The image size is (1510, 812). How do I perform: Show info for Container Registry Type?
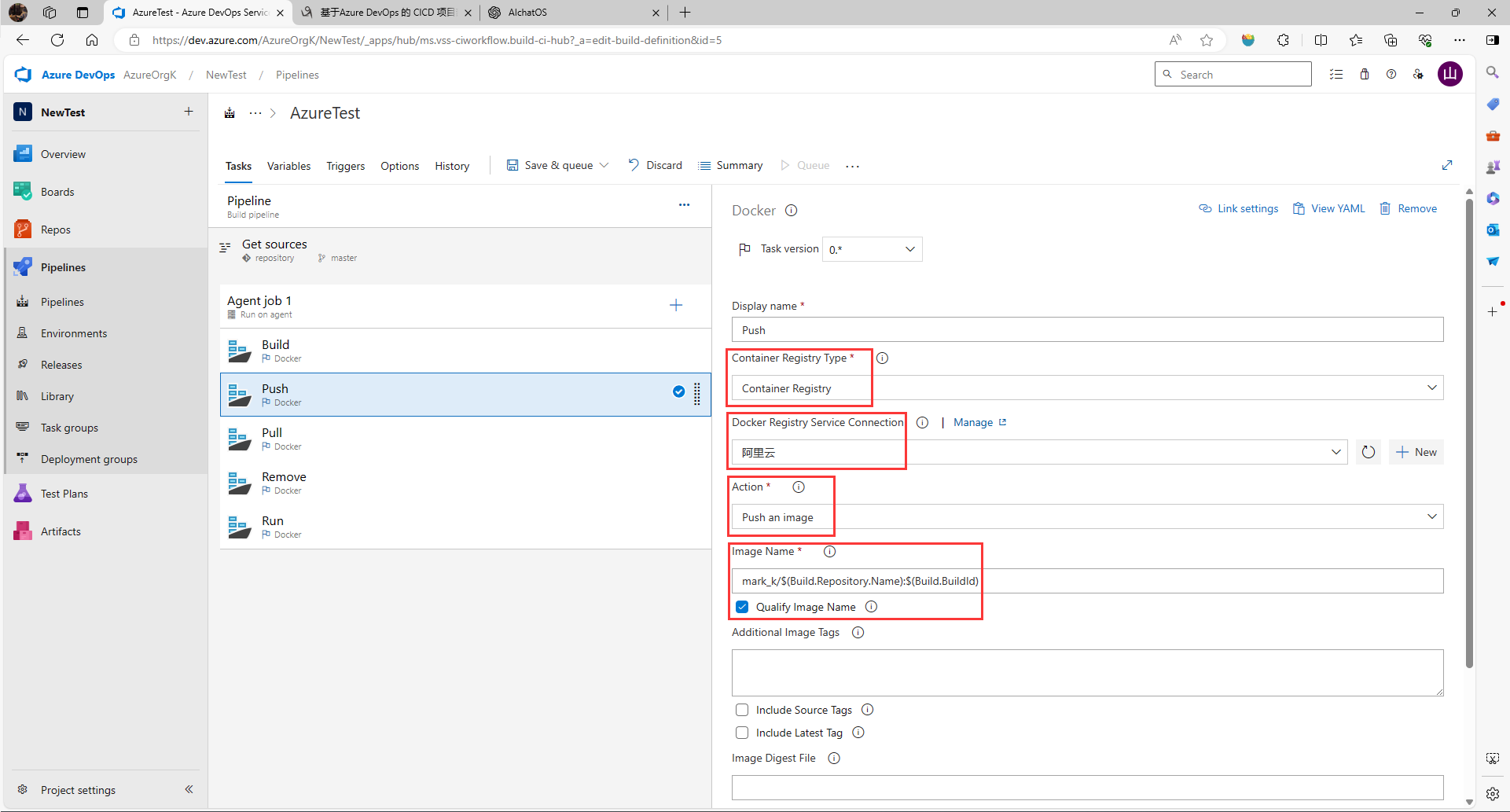click(883, 358)
